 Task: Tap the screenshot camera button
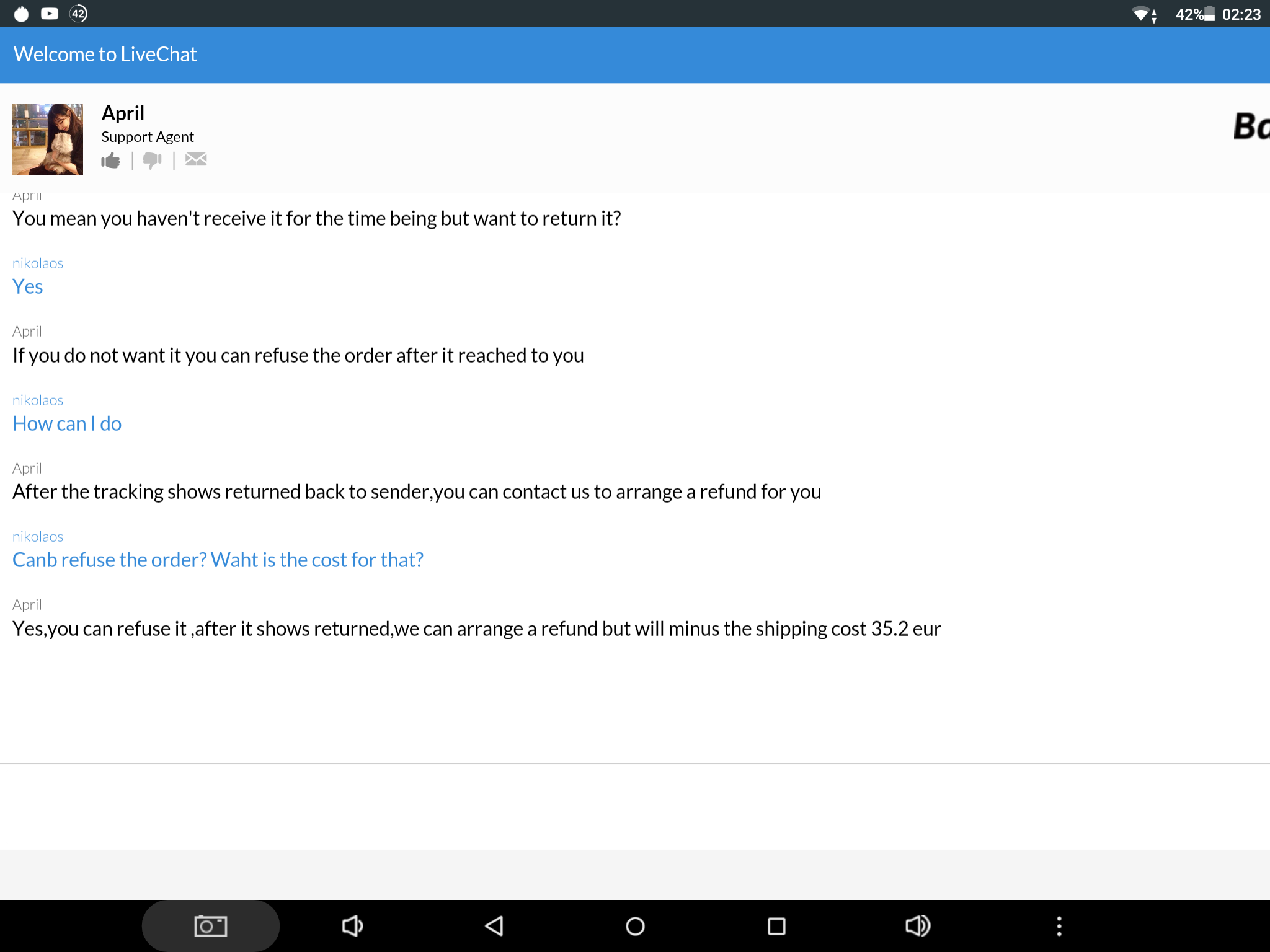click(x=210, y=926)
